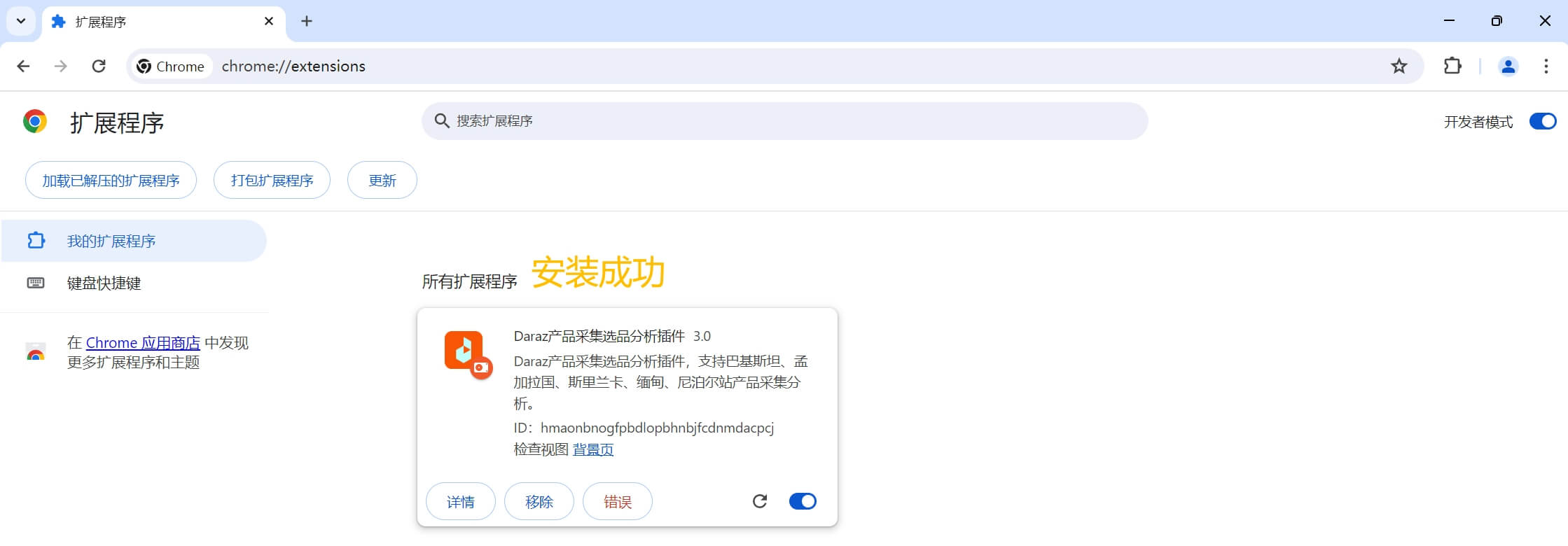Click 详情 on the Daraz extension
The height and width of the screenshot is (546, 1568).
(x=461, y=502)
